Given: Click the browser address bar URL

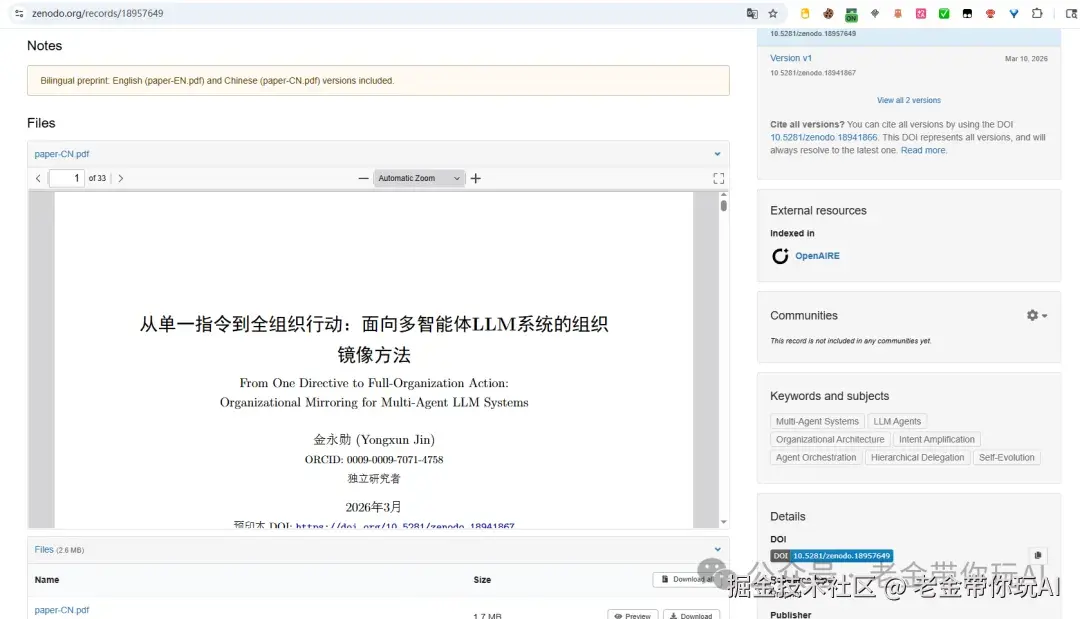Looking at the screenshot, I should (x=97, y=13).
